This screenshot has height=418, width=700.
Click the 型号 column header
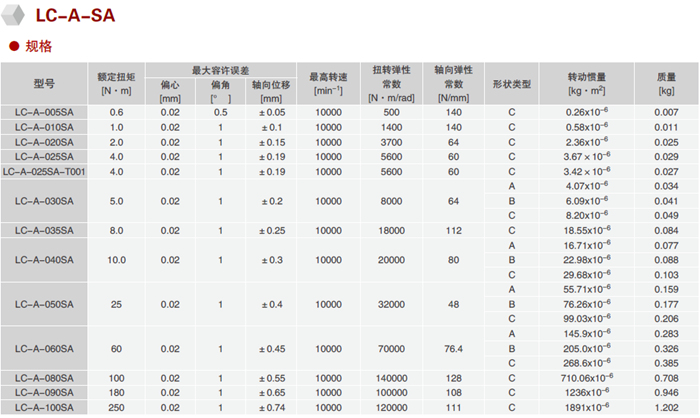pyautogui.click(x=45, y=84)
